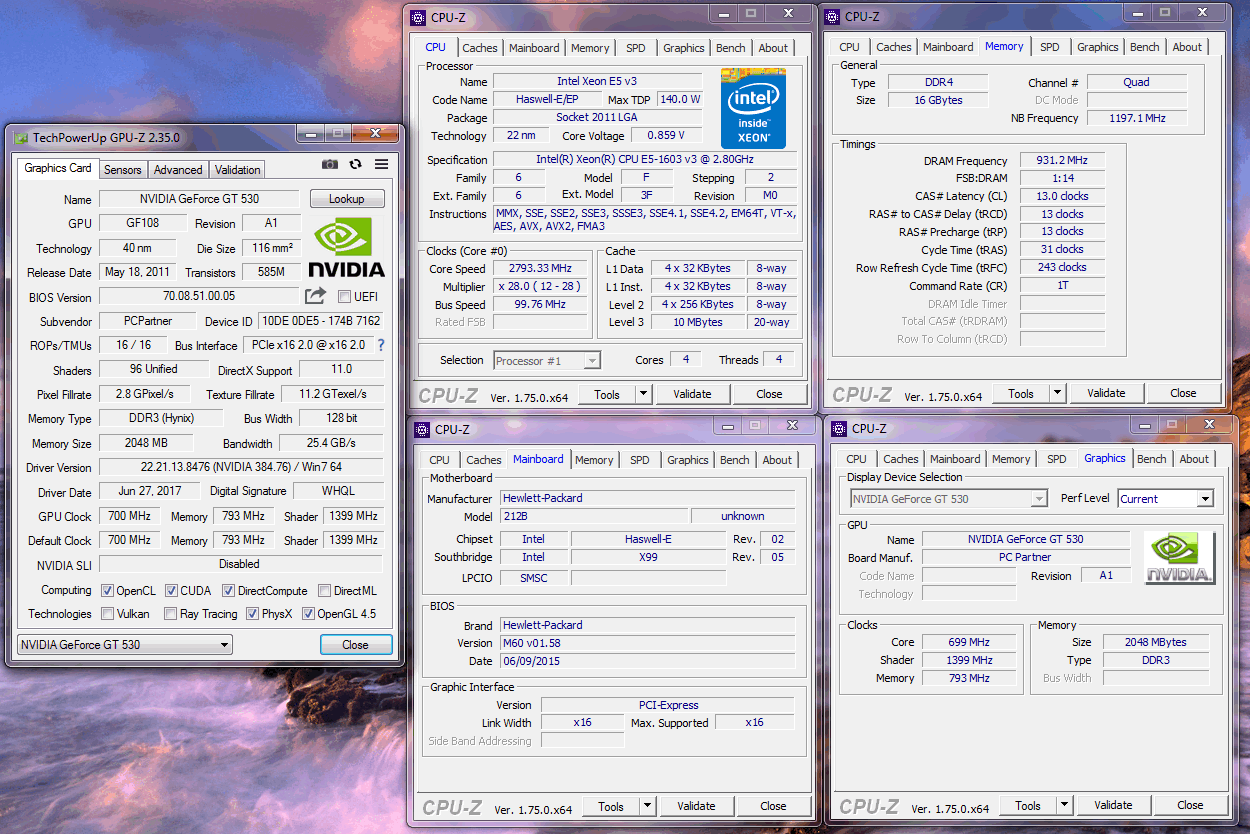The width and height of the screenshot is (1250, 834).
Task: Click CPU-Z icon in Mainboard window title
Action: (421, 430)
